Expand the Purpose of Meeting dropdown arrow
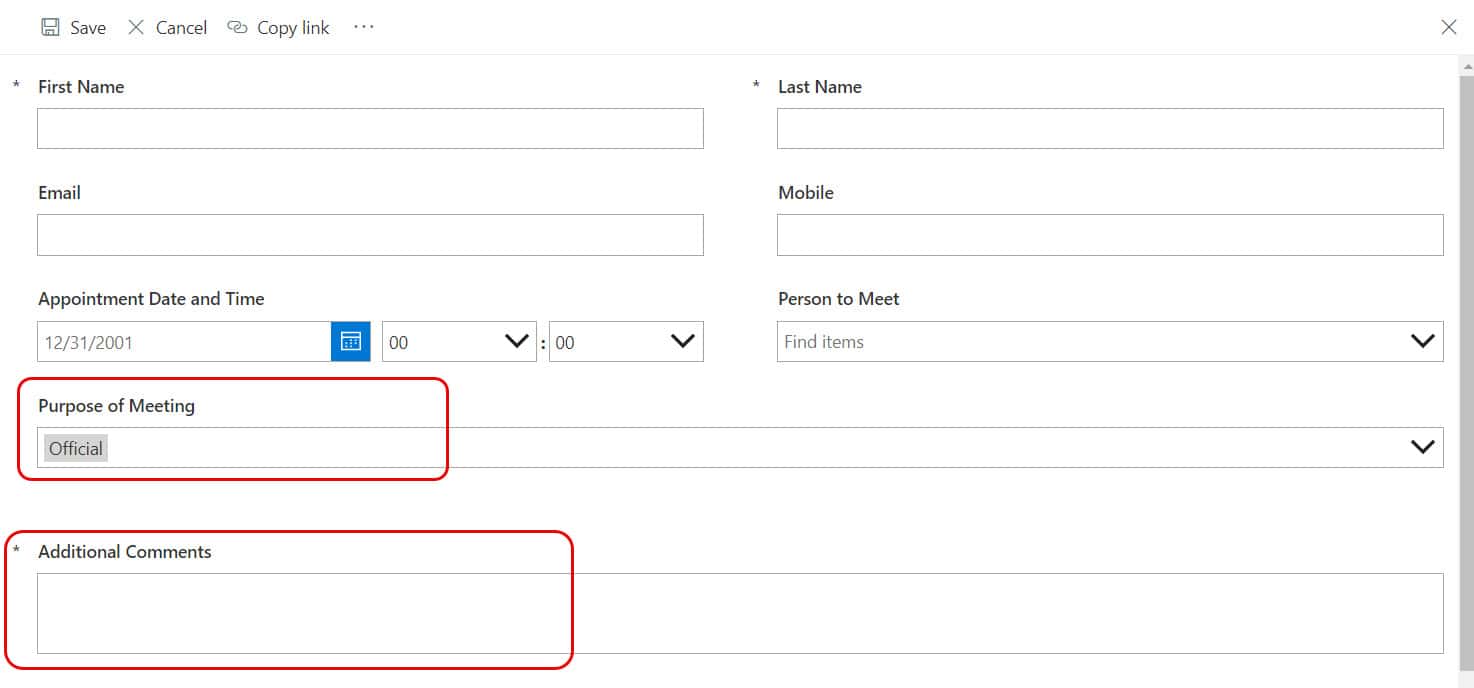Image resolution: width=1474 pixels, height=688 pixels. (1422, 447)
